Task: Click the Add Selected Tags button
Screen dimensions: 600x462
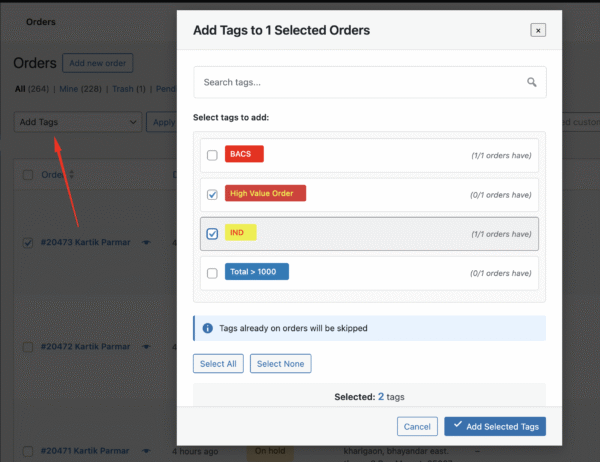Action: (495, 427)
